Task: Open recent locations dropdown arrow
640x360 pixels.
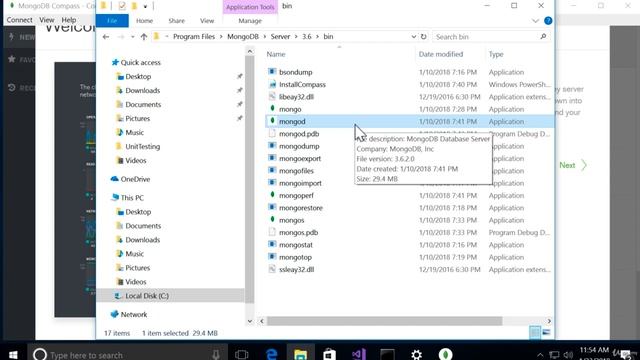Action: pyautogui.click(x=133, y=37)
